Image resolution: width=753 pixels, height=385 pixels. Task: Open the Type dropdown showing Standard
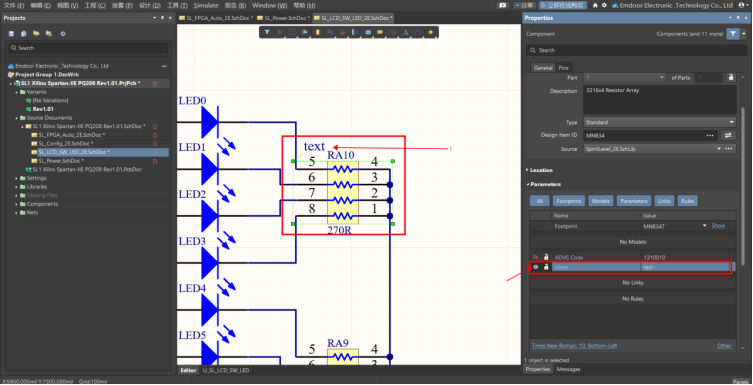click(660, 122)
